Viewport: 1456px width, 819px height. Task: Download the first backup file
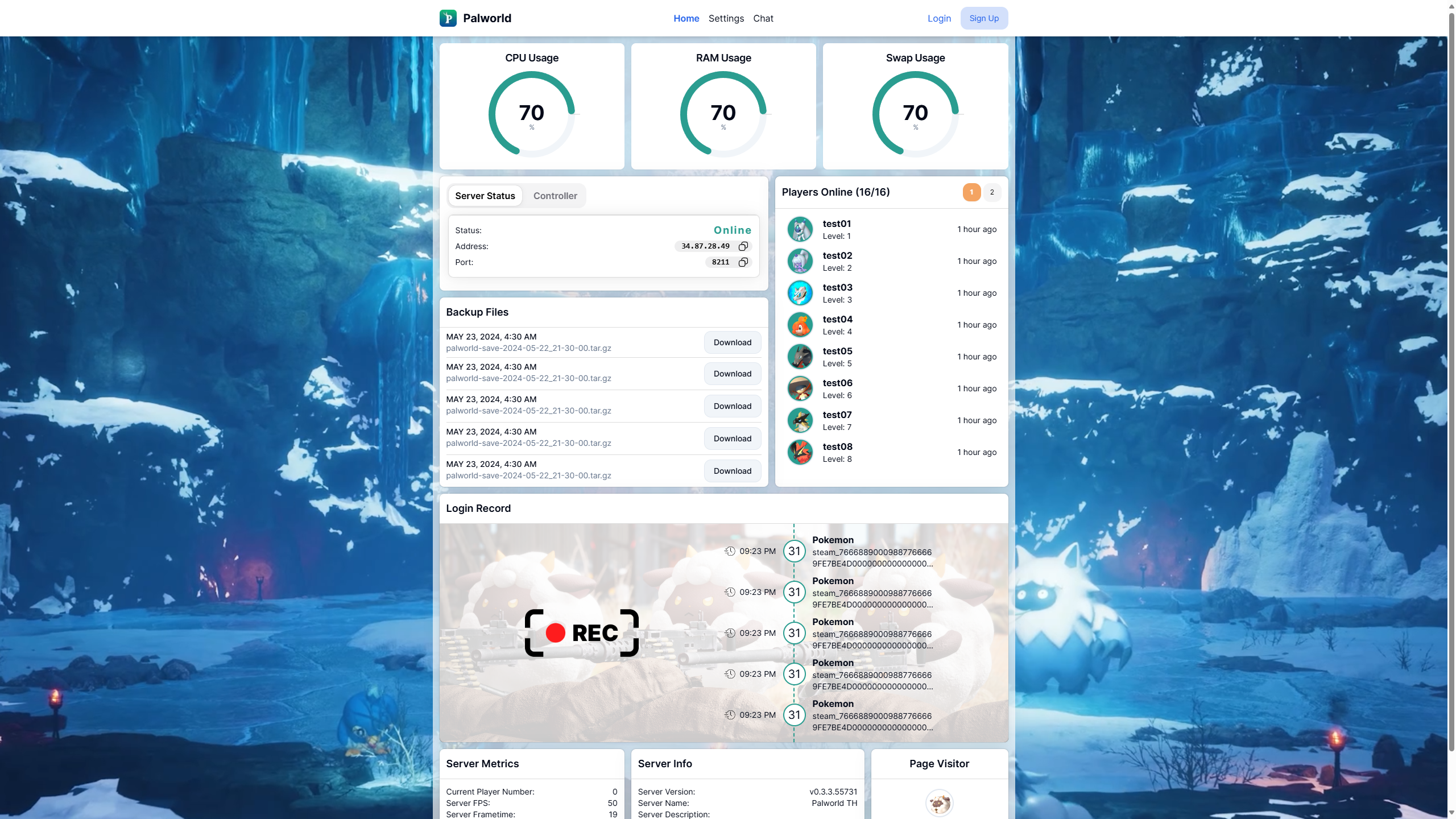click(x=732, y=342)
